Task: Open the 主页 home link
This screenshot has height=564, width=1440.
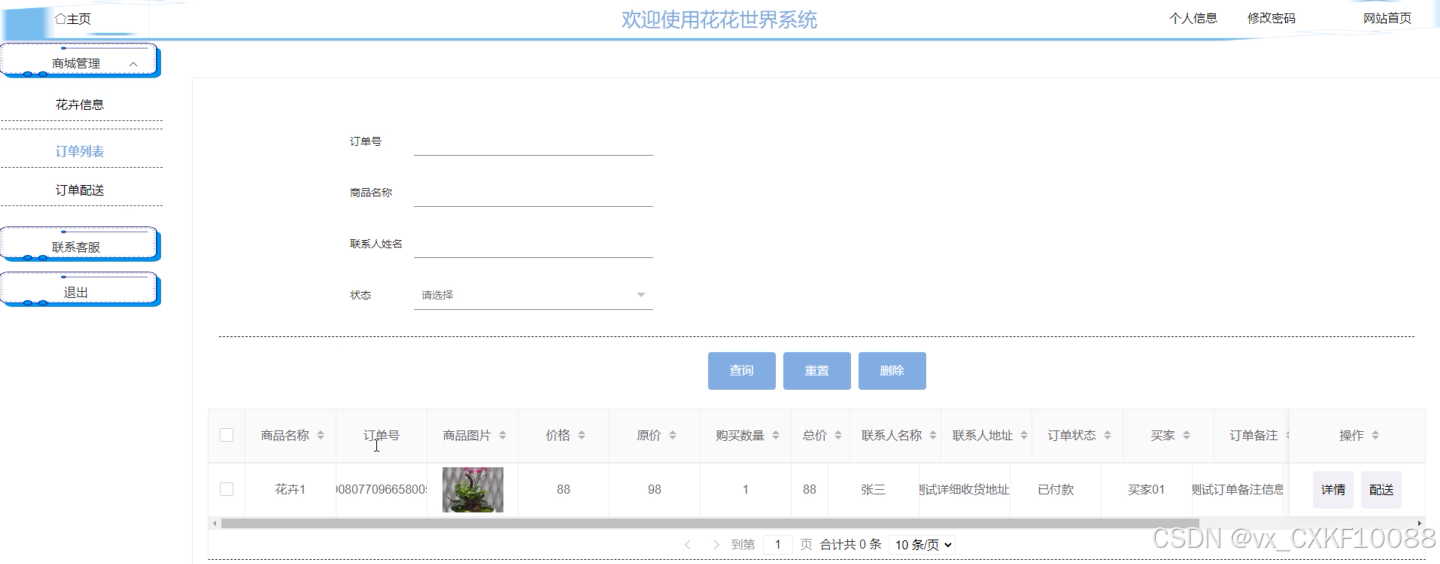Action: (x=72, y=19)
